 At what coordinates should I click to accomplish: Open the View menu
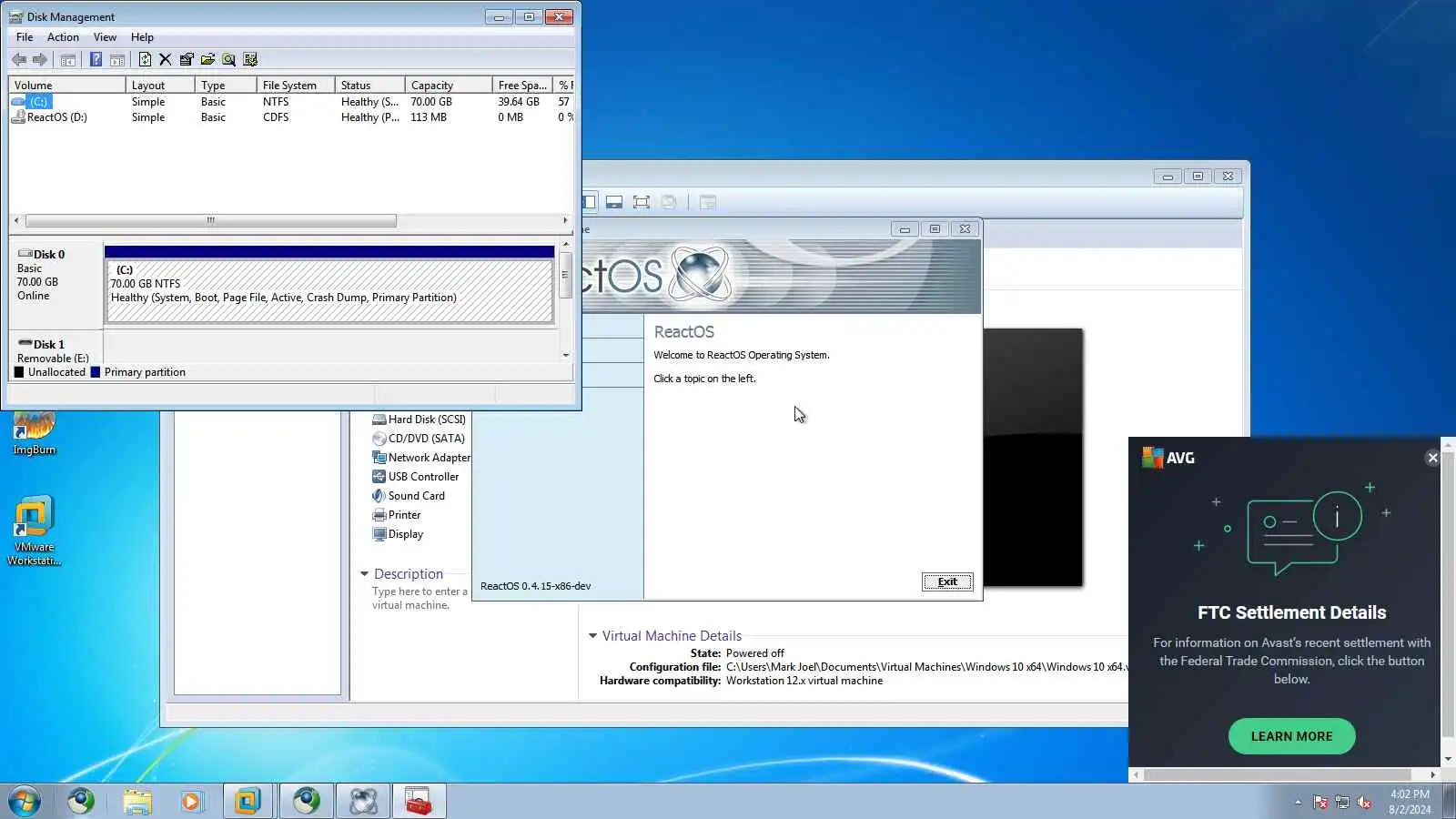(x=105, y=37)
